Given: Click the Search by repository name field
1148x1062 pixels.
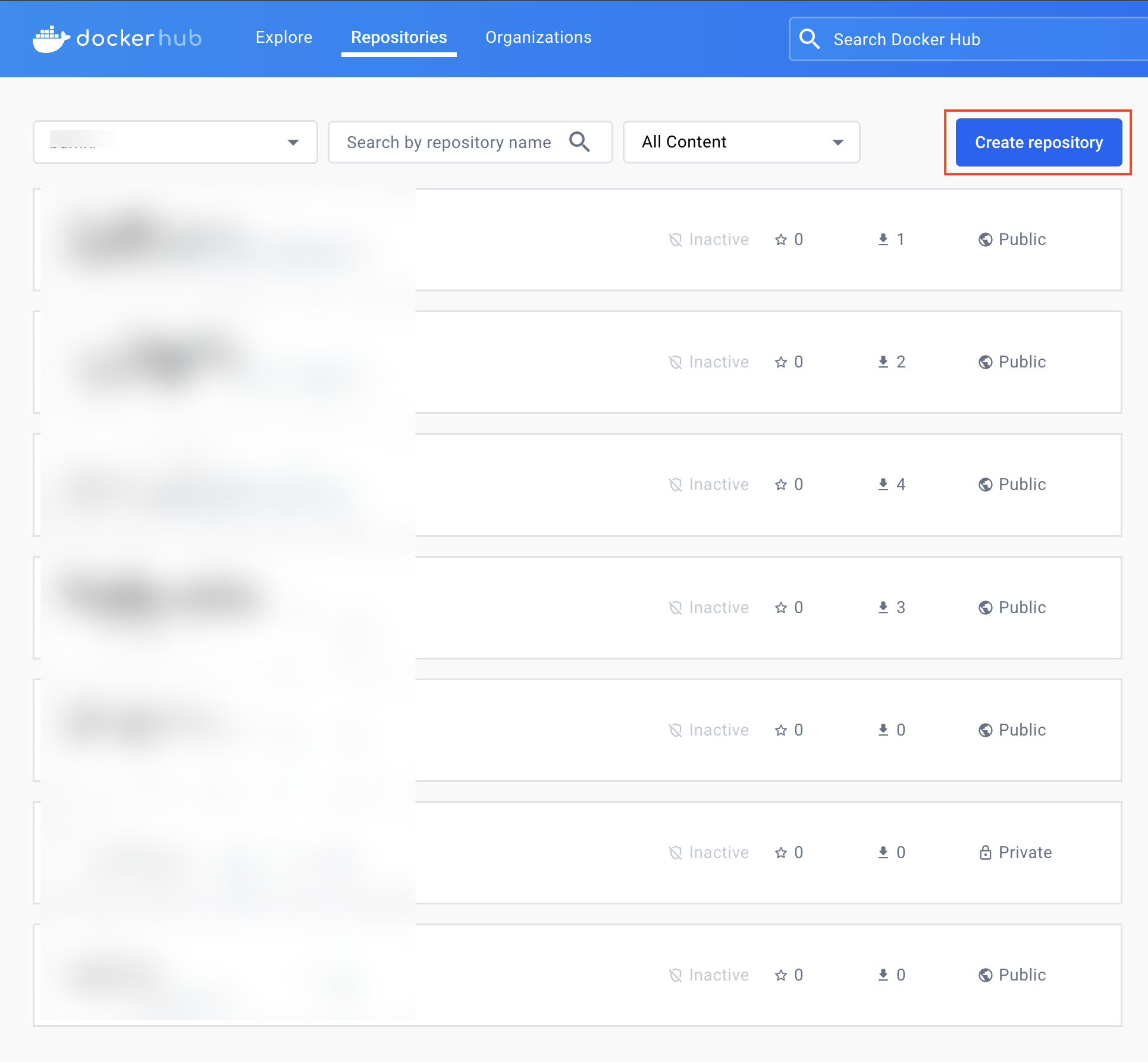Looking at the screenshot, I should 449,142.
